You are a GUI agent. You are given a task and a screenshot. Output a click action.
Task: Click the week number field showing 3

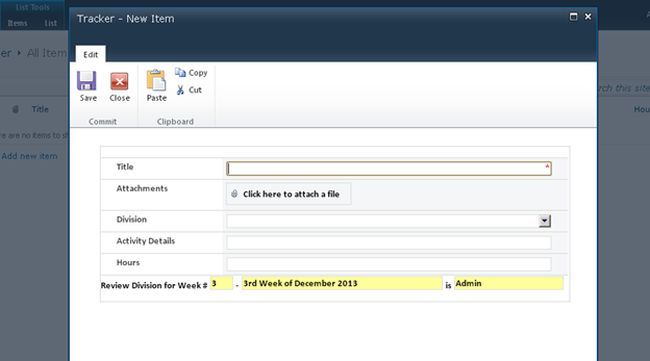click(x=221, y=283)
